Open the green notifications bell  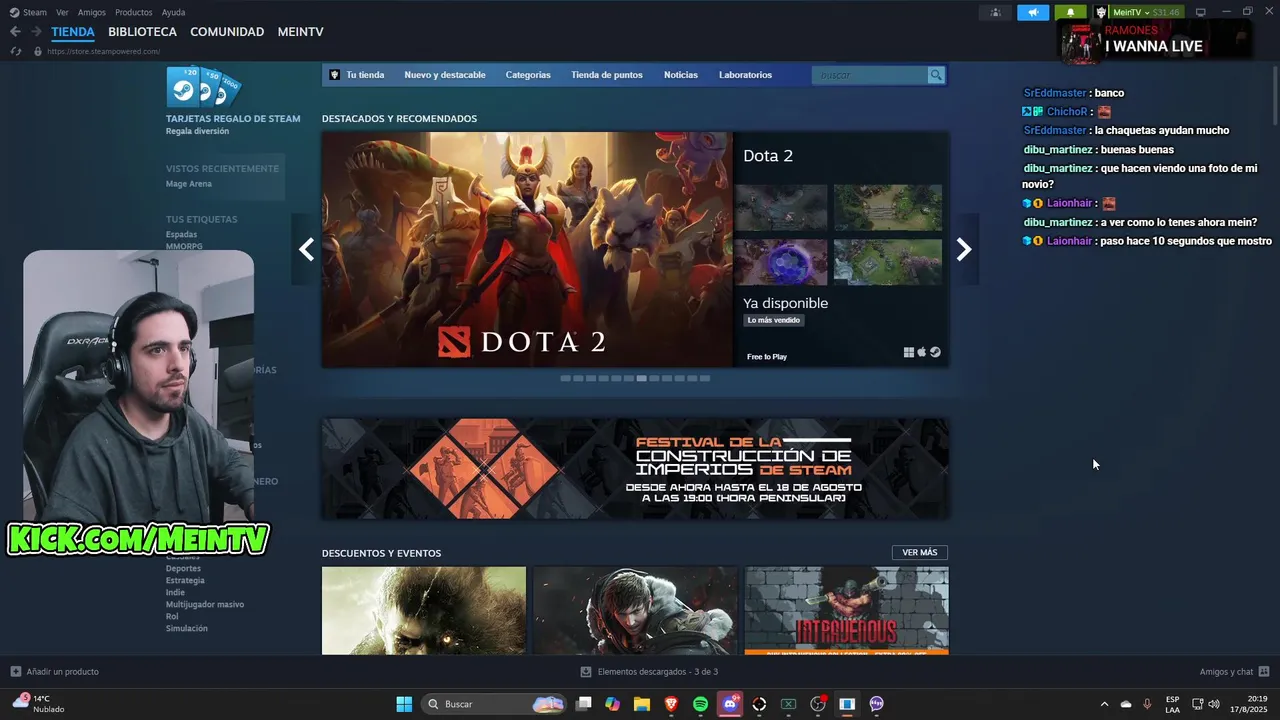click(1070, 12)
